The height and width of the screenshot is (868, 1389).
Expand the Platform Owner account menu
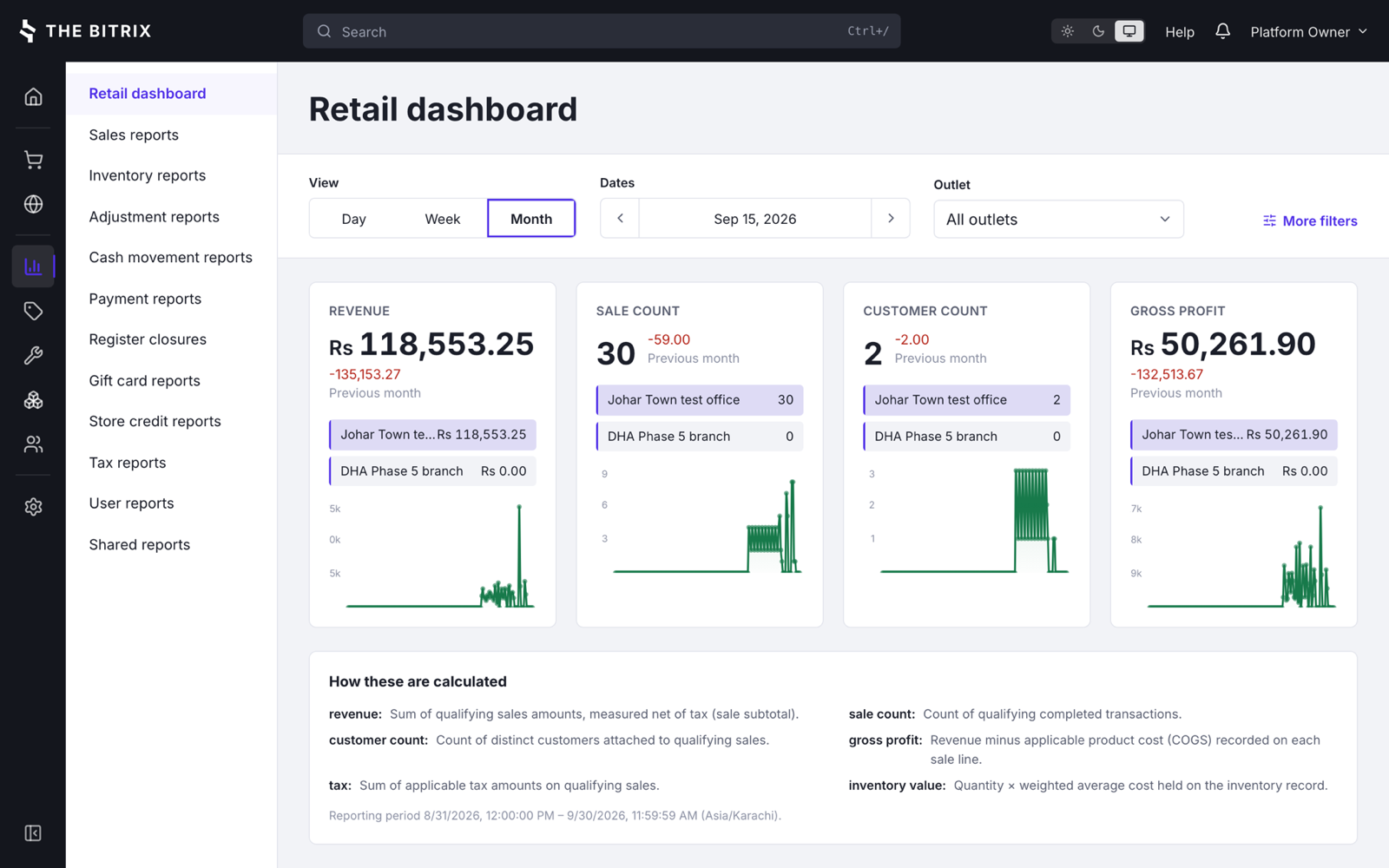[x=1308, y=31]
